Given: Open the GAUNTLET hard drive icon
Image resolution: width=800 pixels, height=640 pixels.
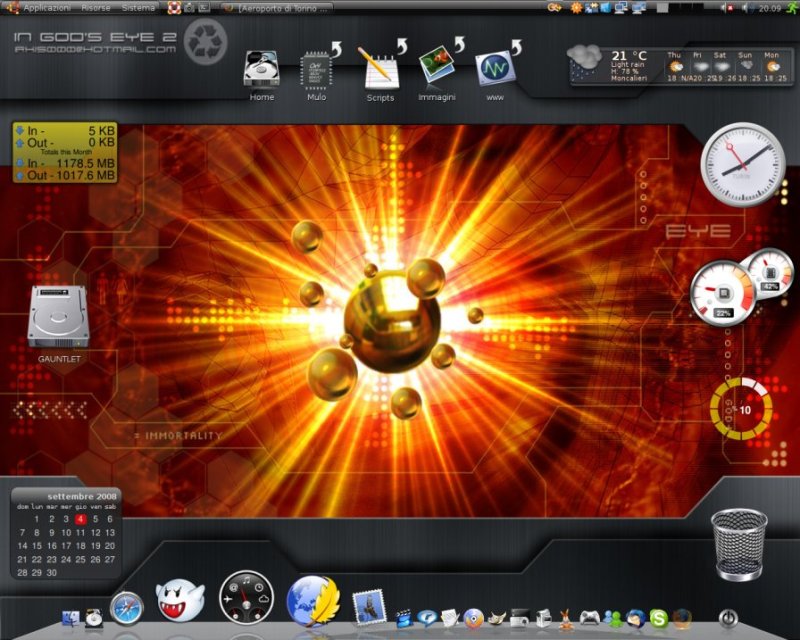Looking at the screenshot, I should 59,318.
